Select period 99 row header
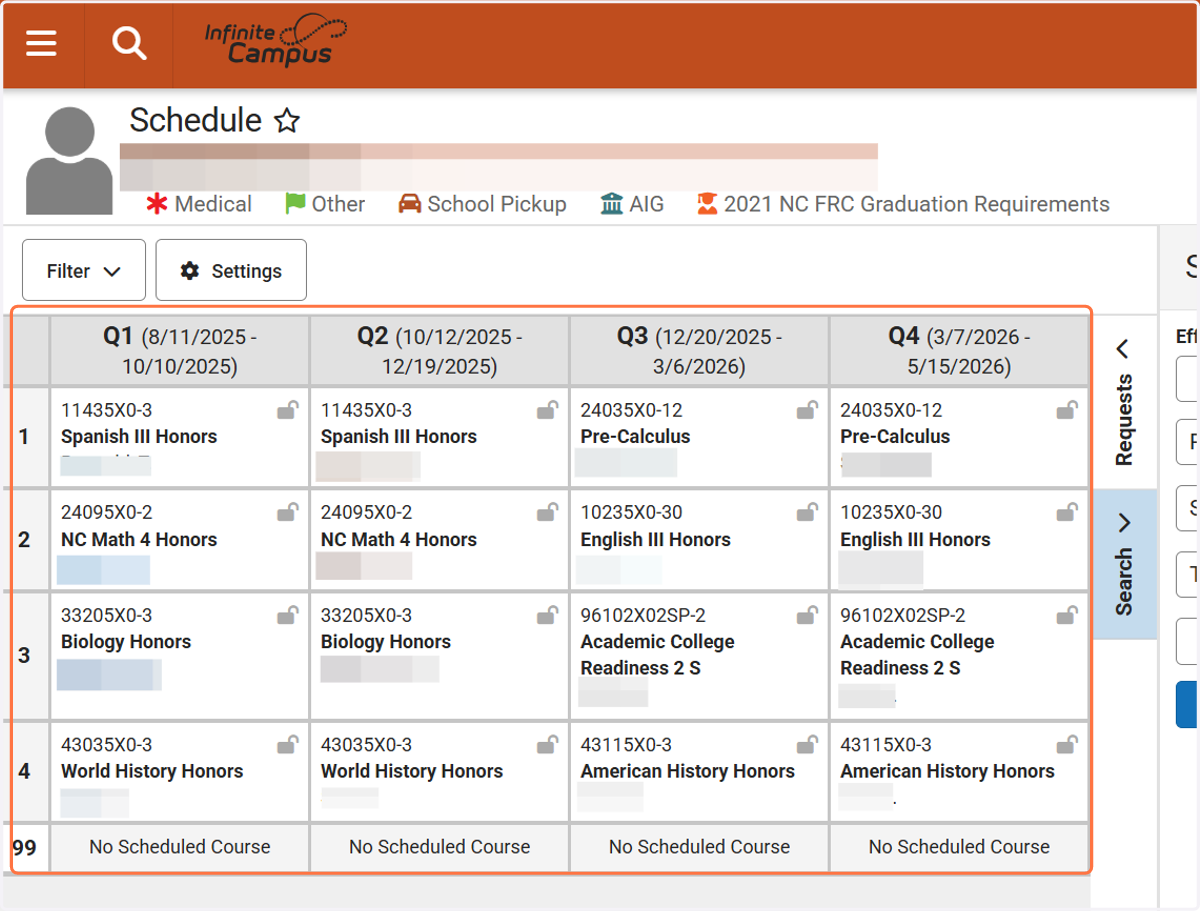Screen dimensions: 1200x911 [x=26, y=848]
